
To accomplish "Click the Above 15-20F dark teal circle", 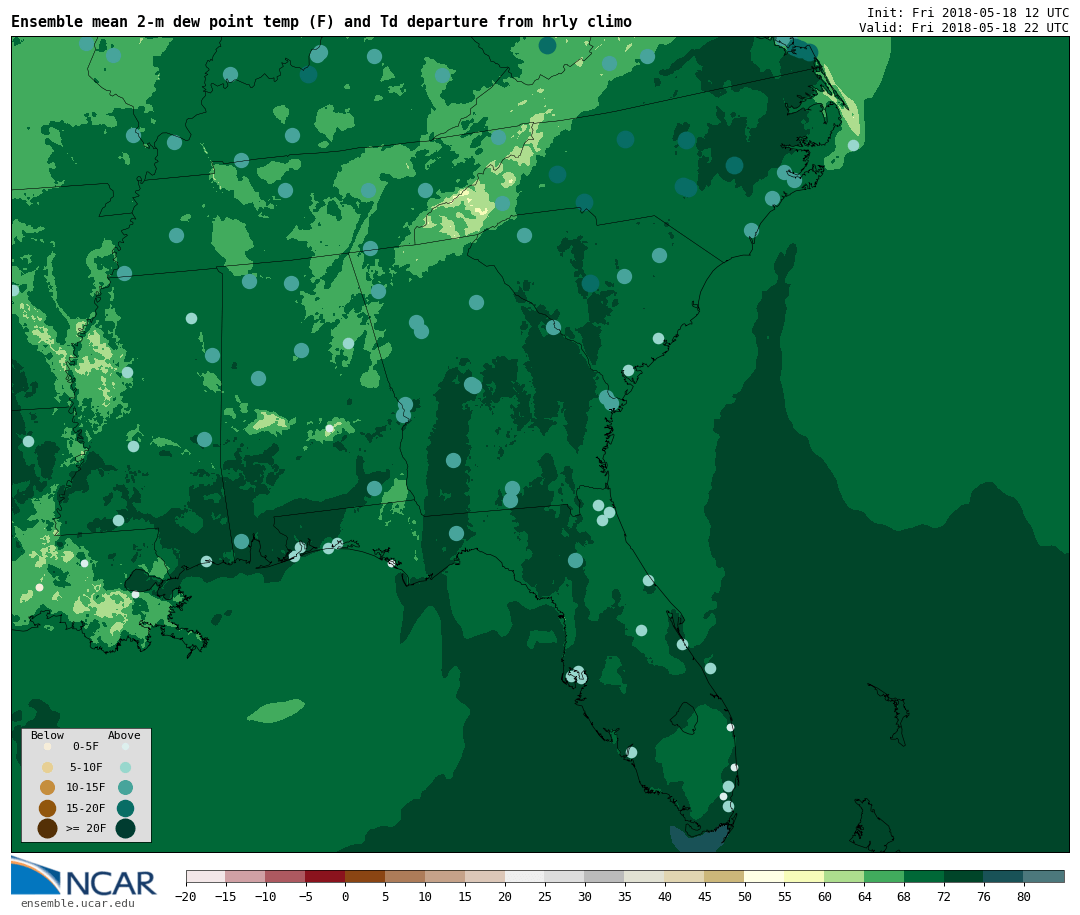I will pos(125,808).
